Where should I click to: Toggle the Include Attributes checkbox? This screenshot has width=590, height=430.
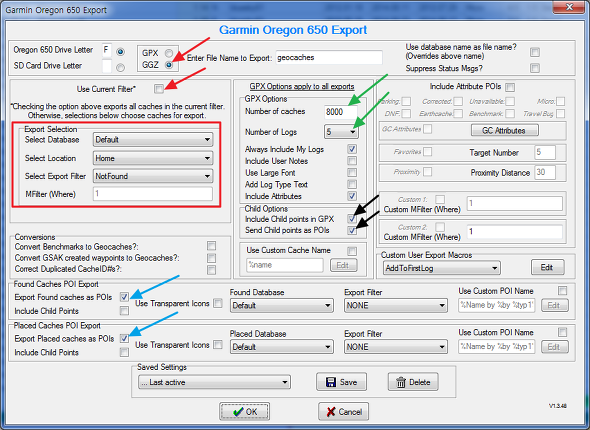tap(352, 196)
